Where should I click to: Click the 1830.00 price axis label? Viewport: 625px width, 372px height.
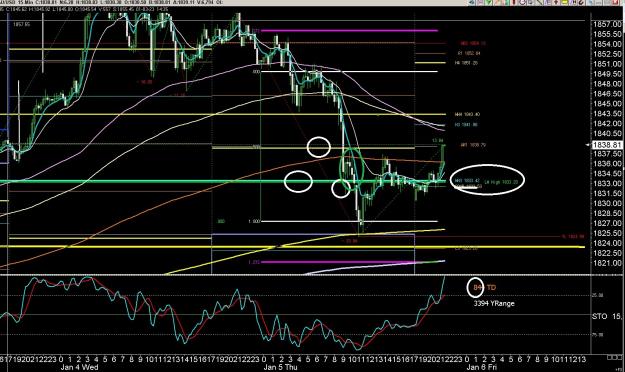coord(607,204)
